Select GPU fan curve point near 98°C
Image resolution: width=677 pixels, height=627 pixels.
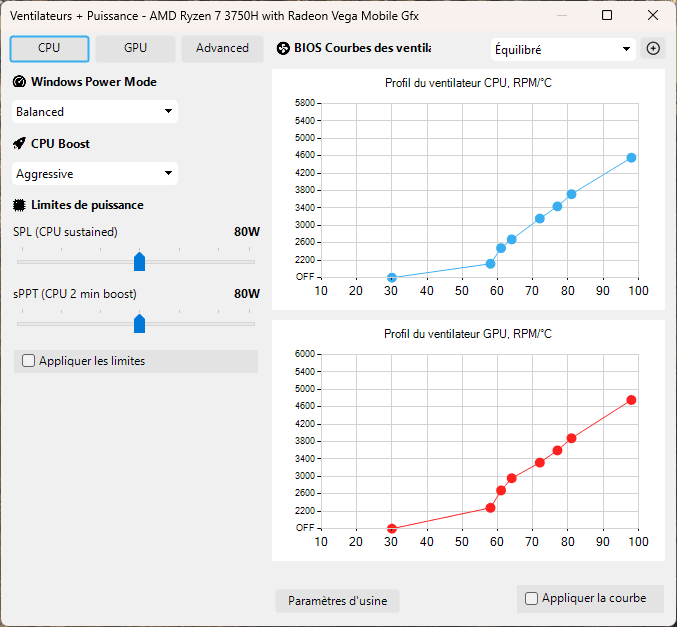coord(631,400)
